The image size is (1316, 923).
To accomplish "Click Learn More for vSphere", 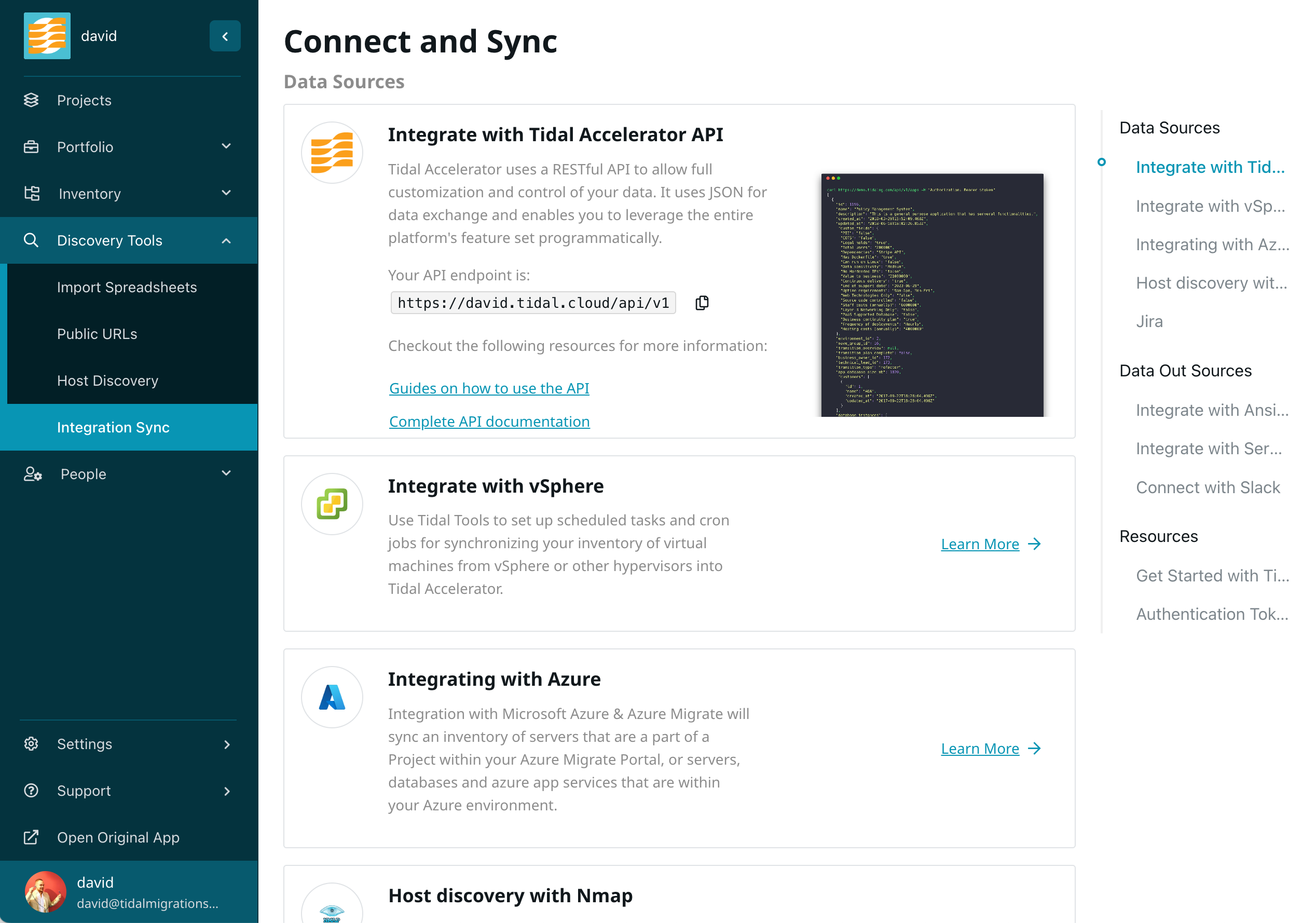I will (980, 544).
